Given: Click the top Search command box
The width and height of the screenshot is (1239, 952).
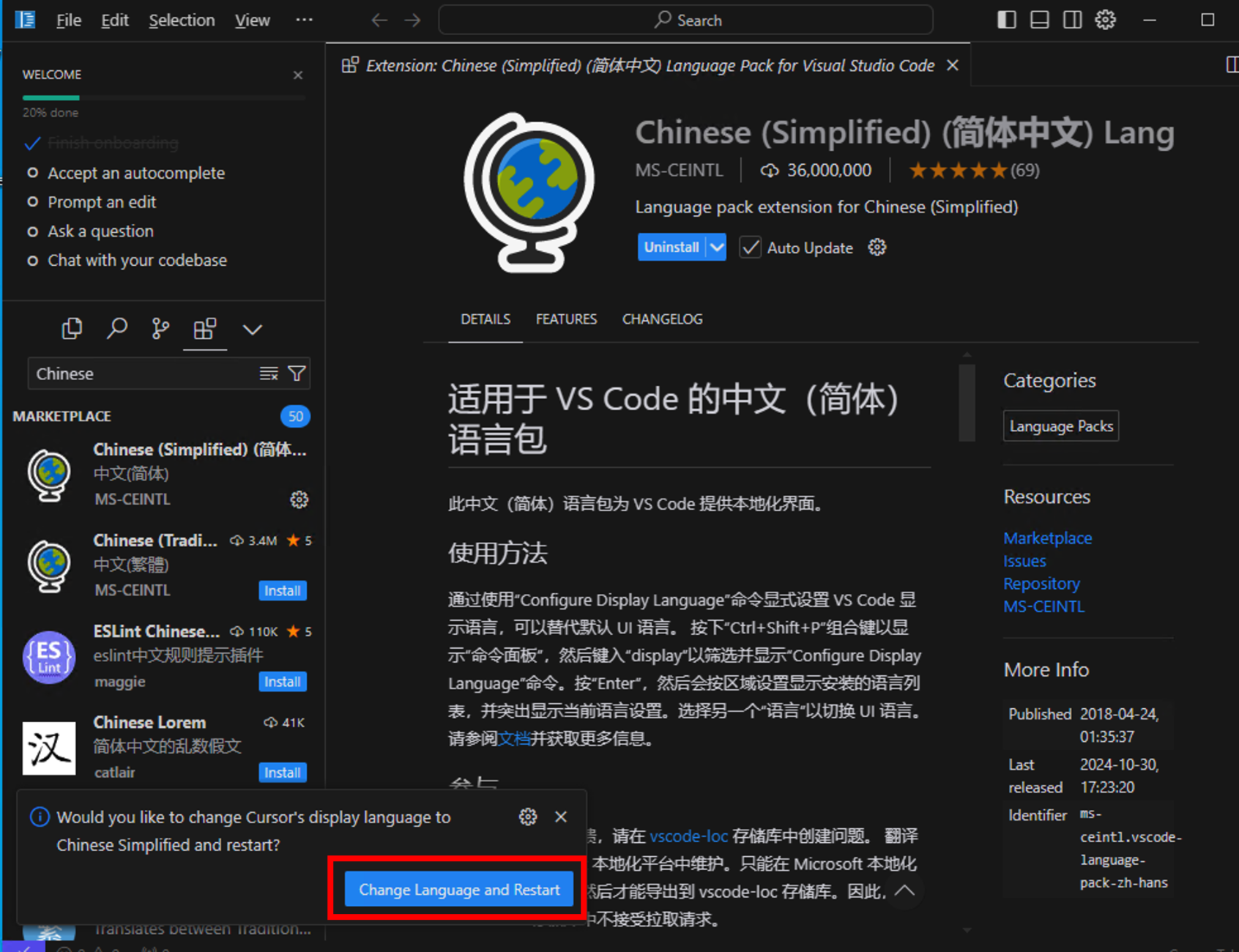Looking at the screenshot, I should tap(685, 21).
